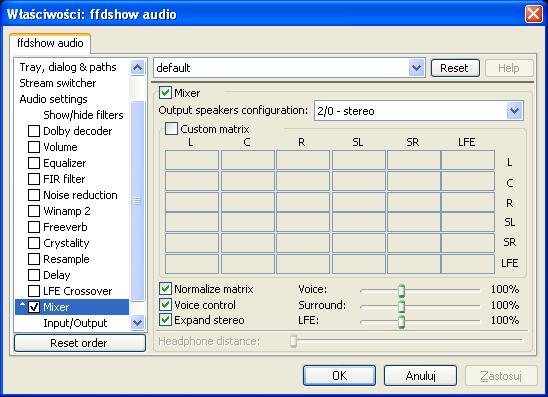This screenshot has height=397, width=548.
Task: Select the Input/Output entry
Action: point(75,323)
